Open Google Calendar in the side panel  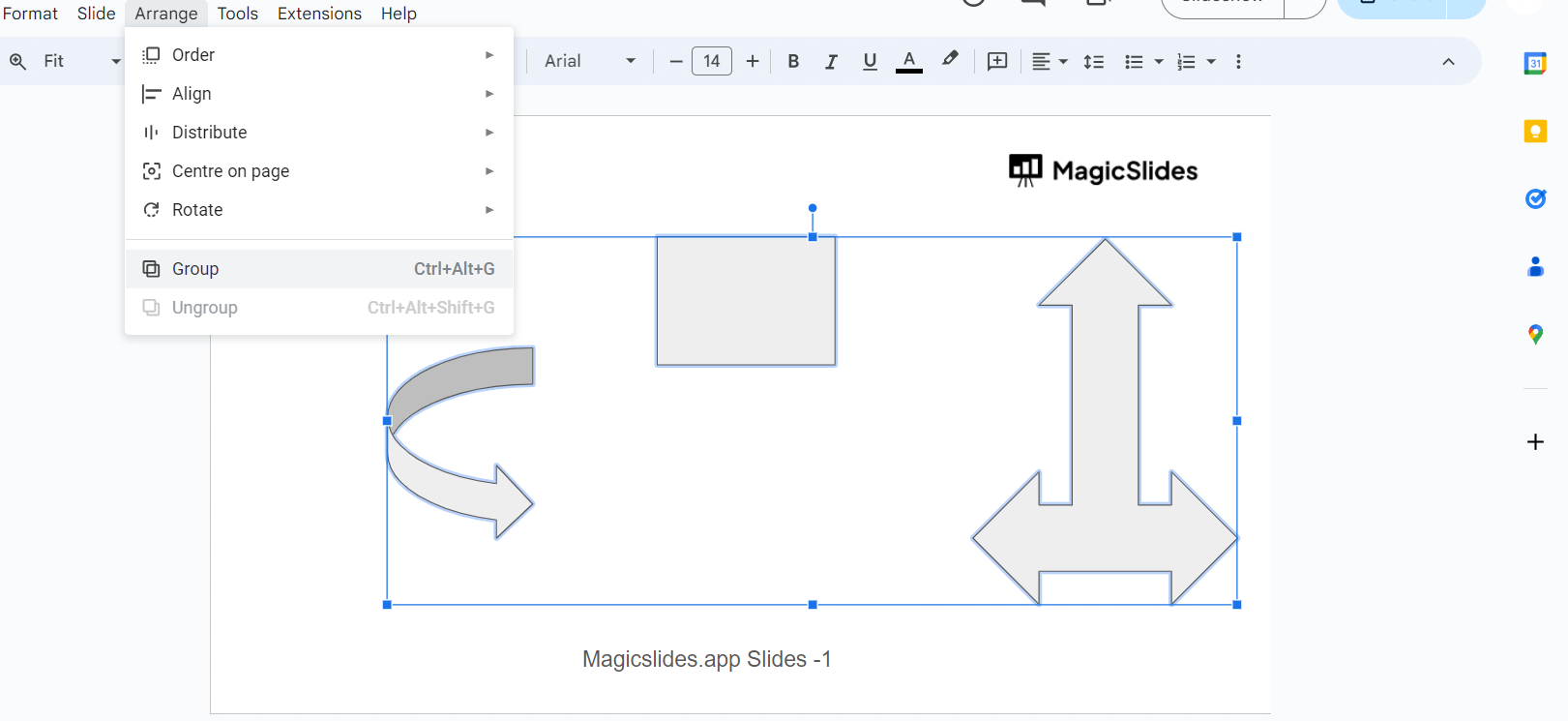tap(1535, 64)
